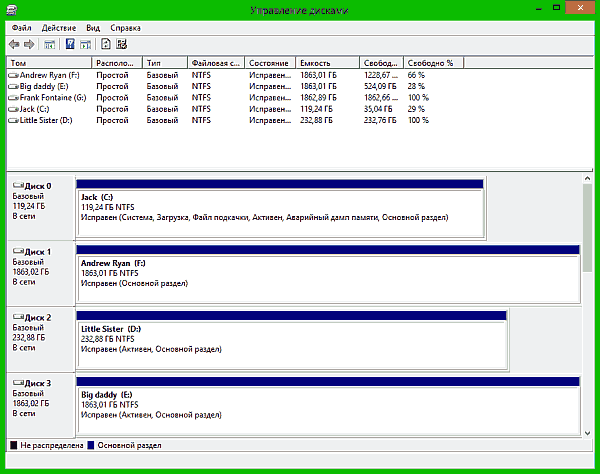Select Frank Fontaine (G:) in the volume list
The image size is (600, 474).
[52, 97]
